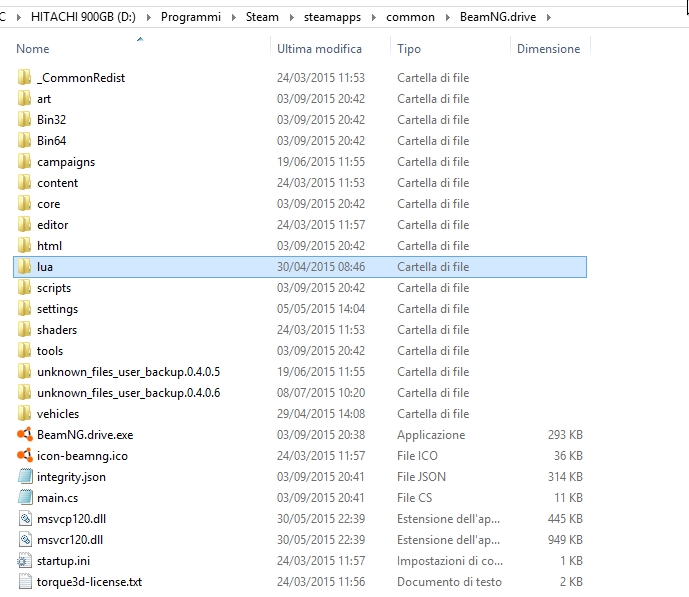Viewport: 689px width, 597px height.
Task: Click the unknown_files_user_backup.0.4.0.6 folder icon
Action: tap(25, 393)
